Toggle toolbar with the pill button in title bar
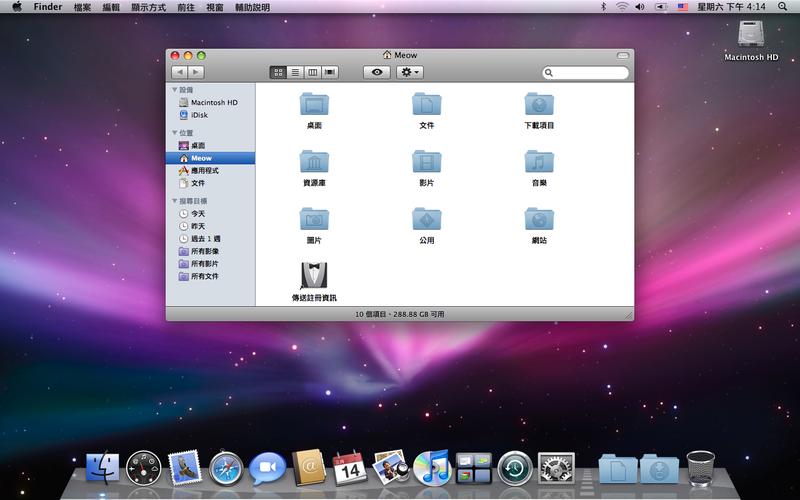The height and width of the screenshot is (500, 800). click(x=622, y=55)
